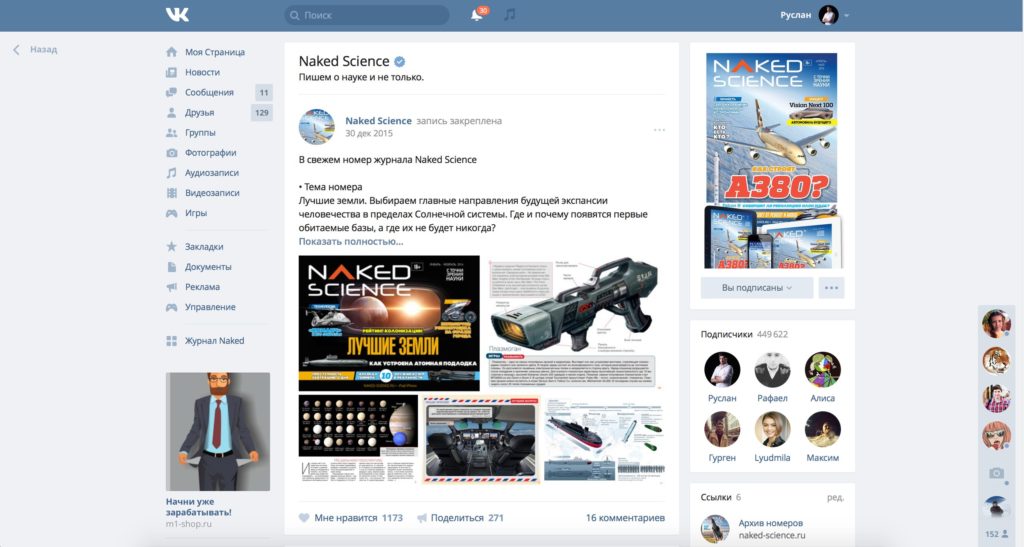Open subscriber Алиса's avatar
Image resolution: width=1024 pixels, height=547 pixels.
[x=822, y=369]
